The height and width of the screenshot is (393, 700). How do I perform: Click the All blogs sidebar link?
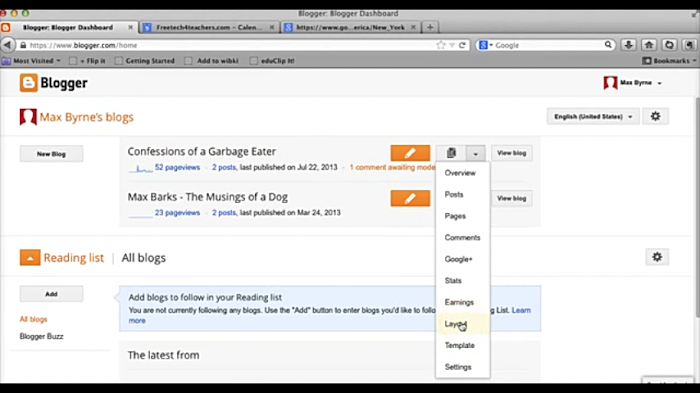click(x=33, y=319)
